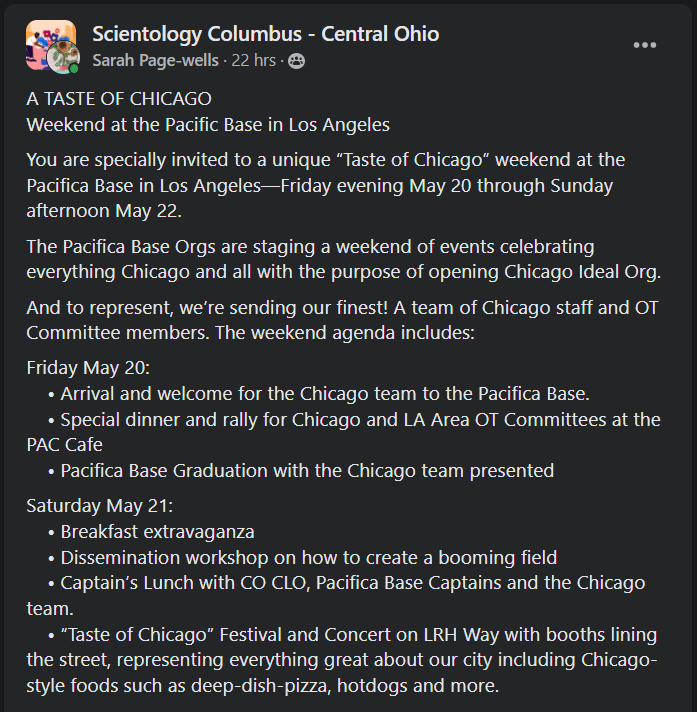Open Scientology Columbus - Central Ohio group page
The height and width of the screenshot is (712, 697).
tap(266, 34)
